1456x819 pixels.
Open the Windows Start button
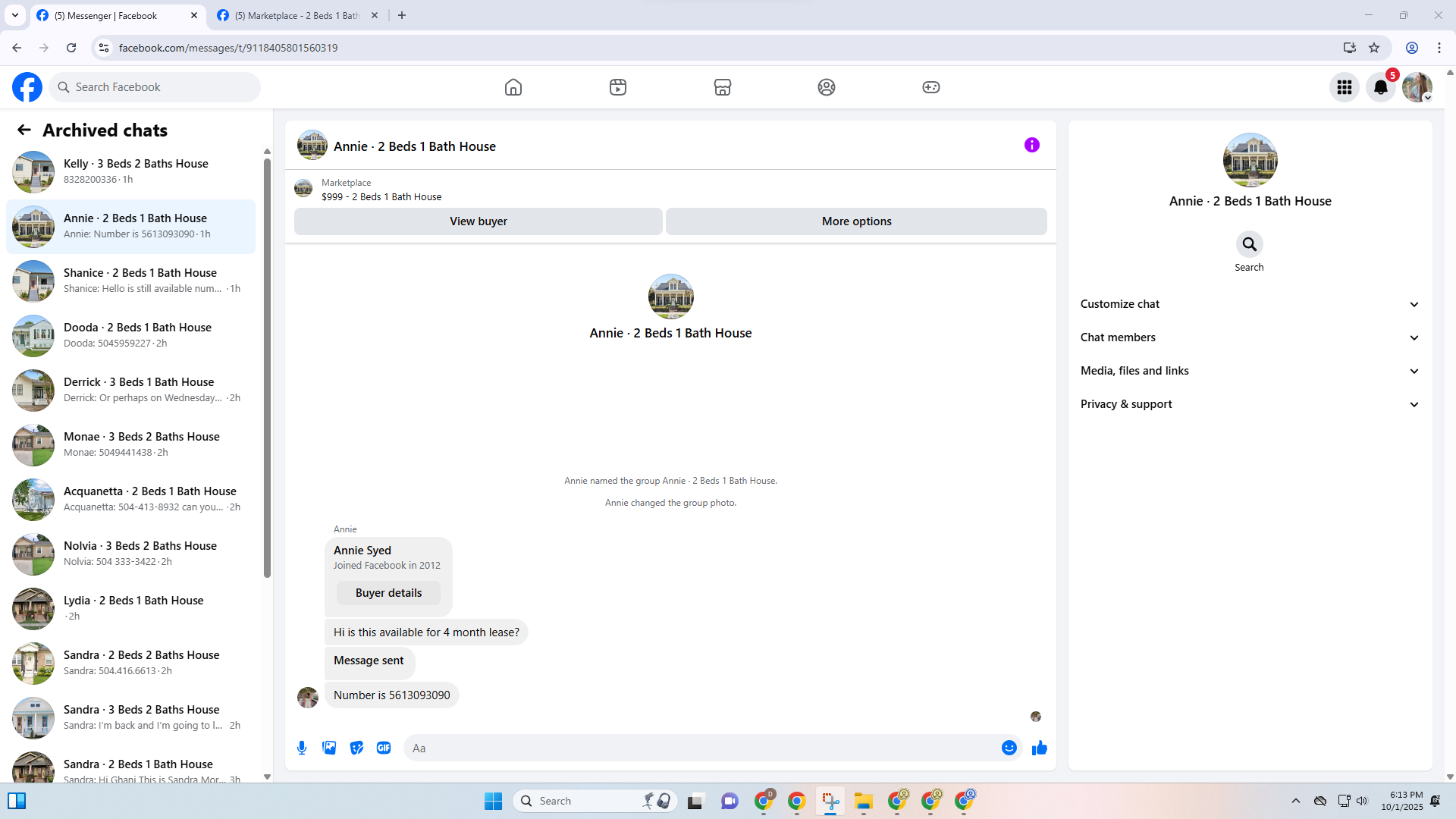493,802
